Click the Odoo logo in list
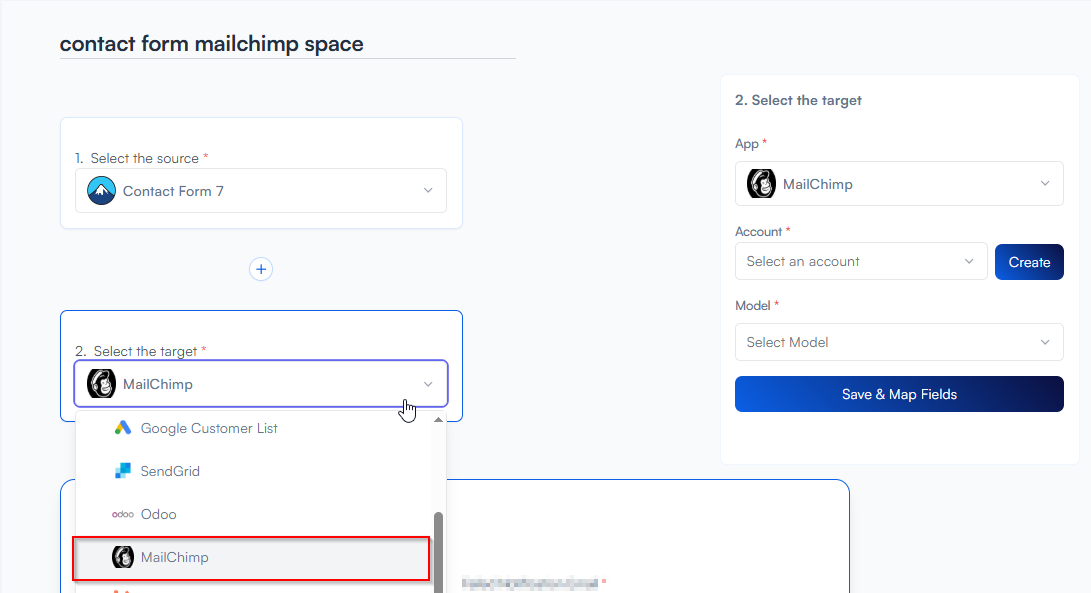 [123, 514]
